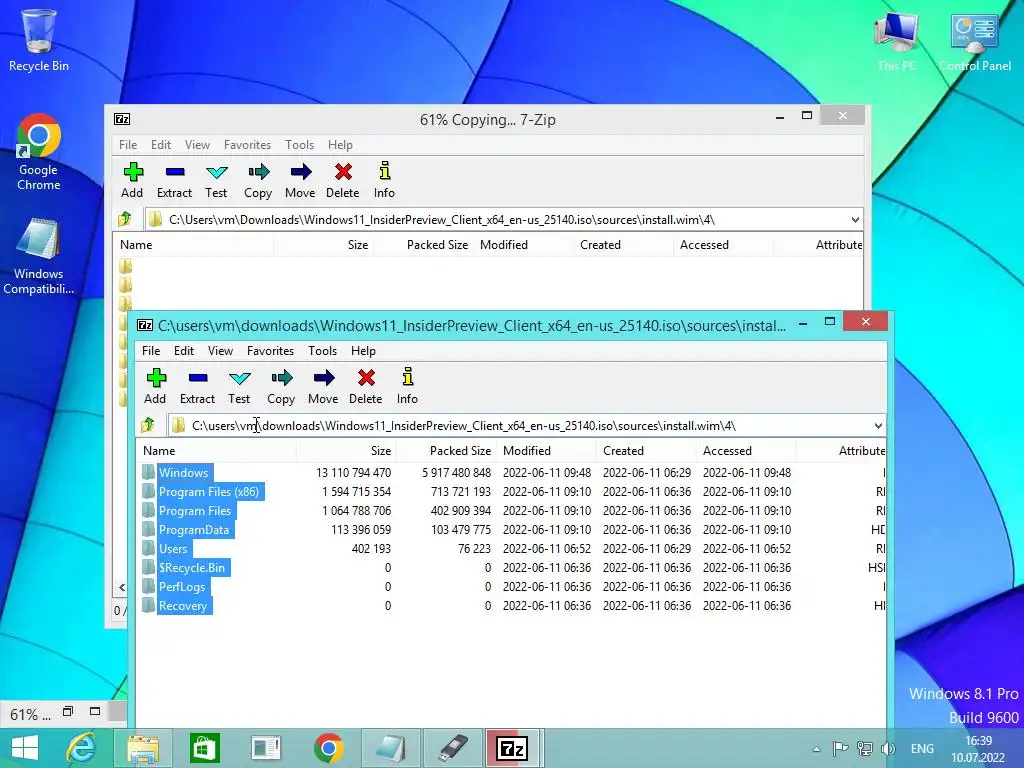Open Chrome from the taskbar
1024x768 pixels.
(328, 748)
